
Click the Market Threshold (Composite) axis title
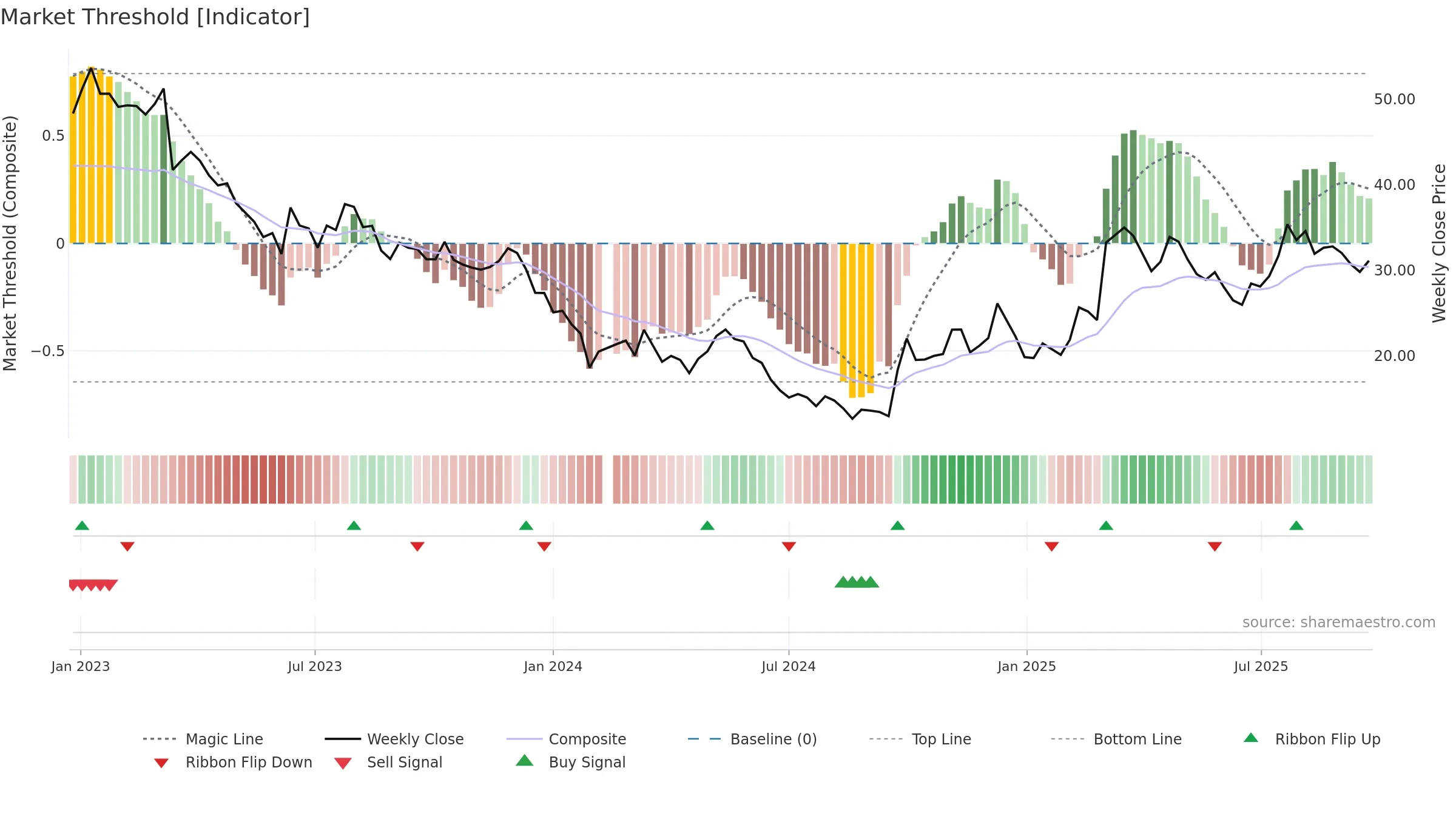[10, 243]
